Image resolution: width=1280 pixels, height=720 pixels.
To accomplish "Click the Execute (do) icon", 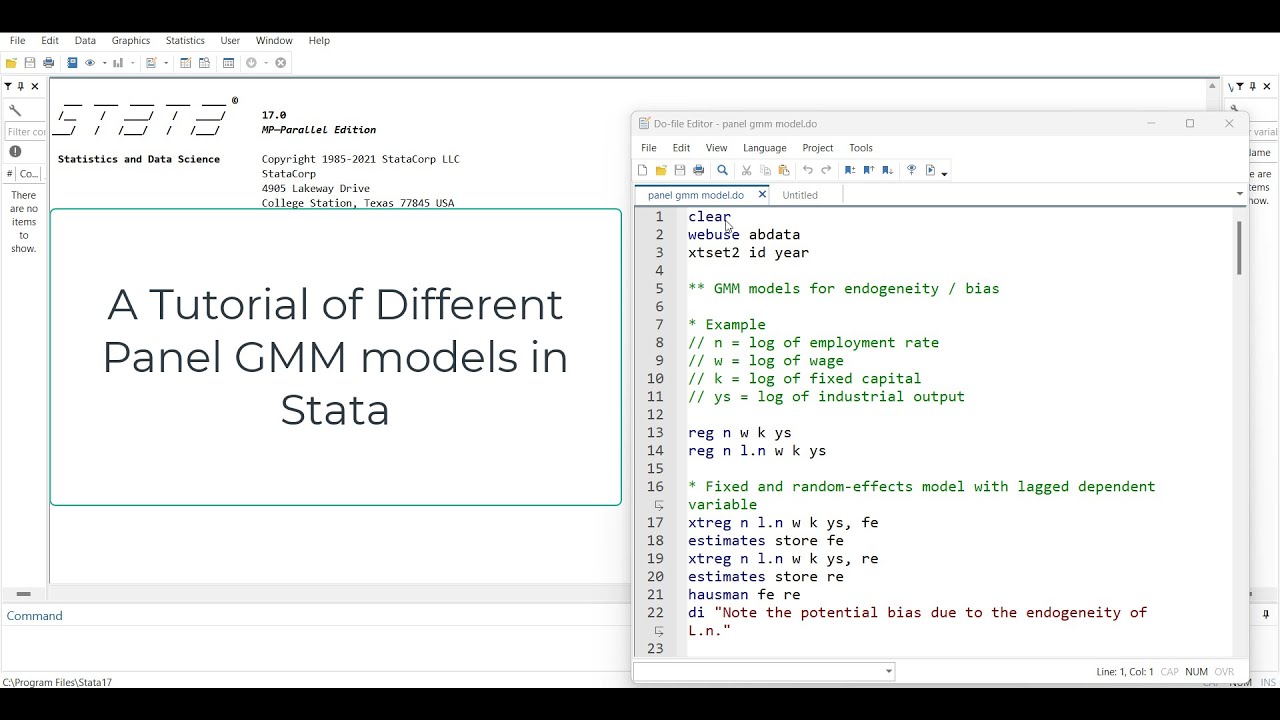I will 931,171.
